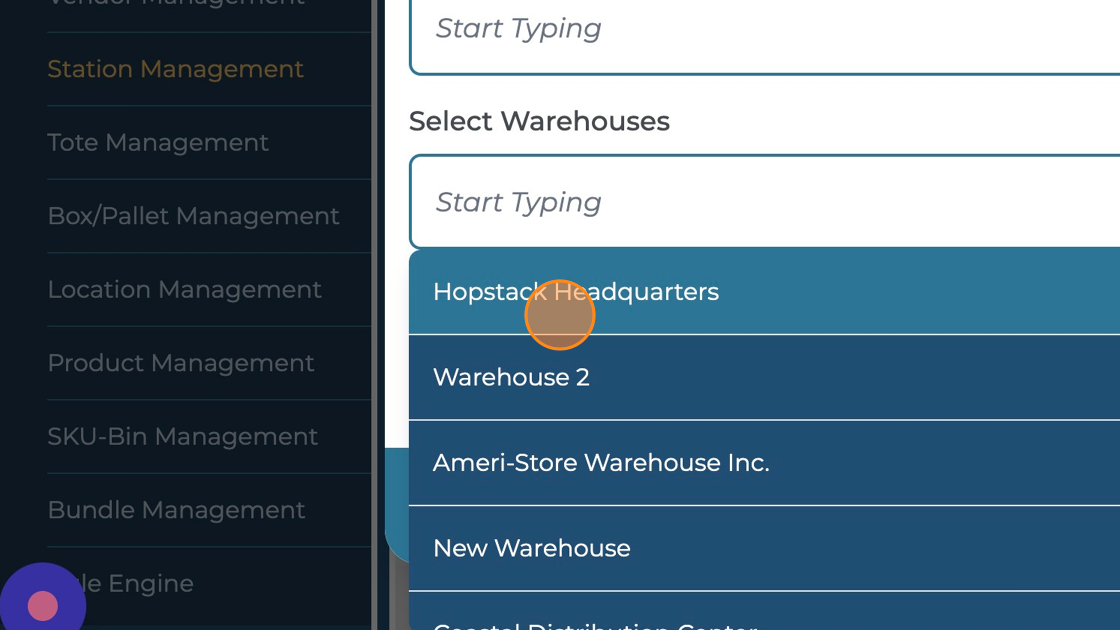Select Product Management from sidebar
The image size is (1120, 630).
click(181, 363)
